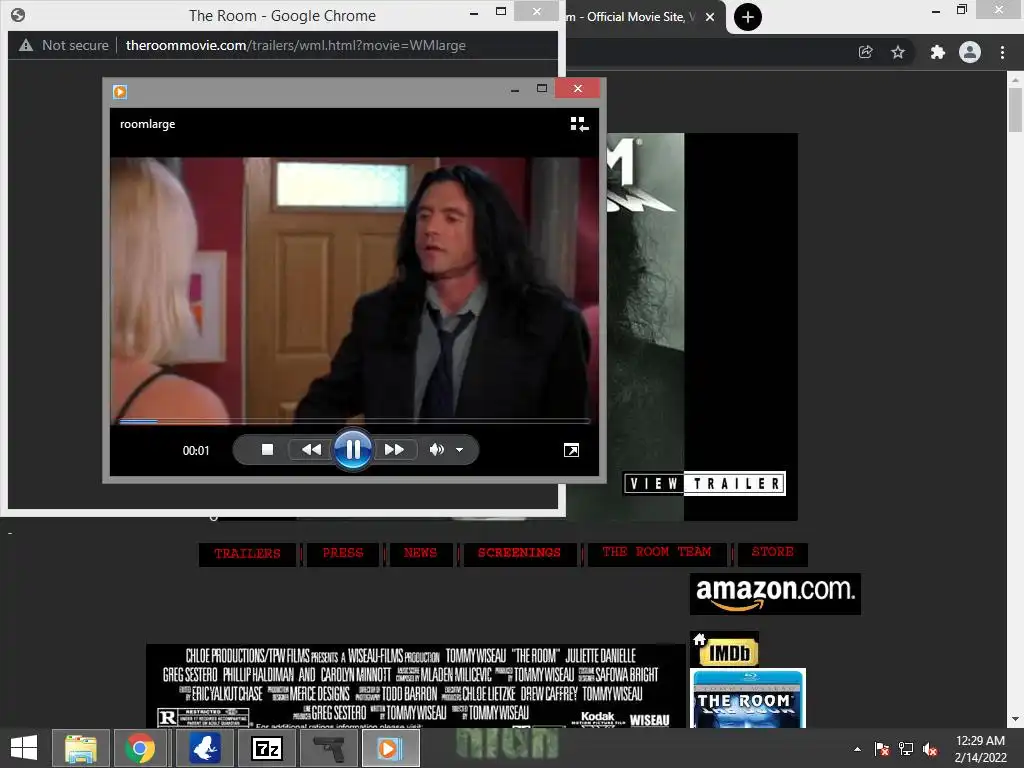Open File Explorer from the taskbar

[80, 748]
